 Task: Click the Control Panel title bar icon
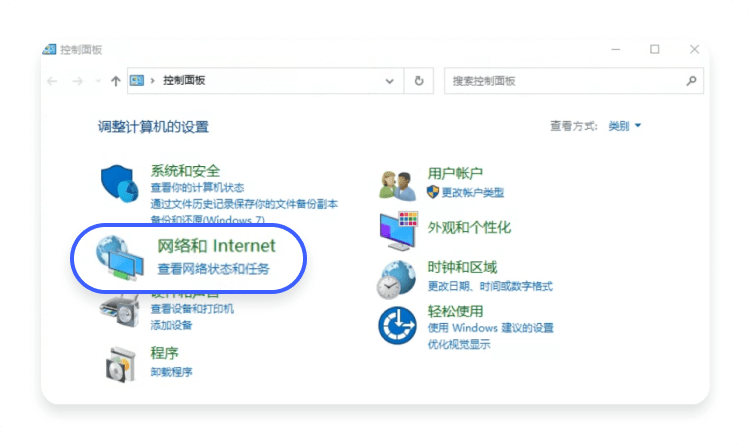click(x=49, y=49)
